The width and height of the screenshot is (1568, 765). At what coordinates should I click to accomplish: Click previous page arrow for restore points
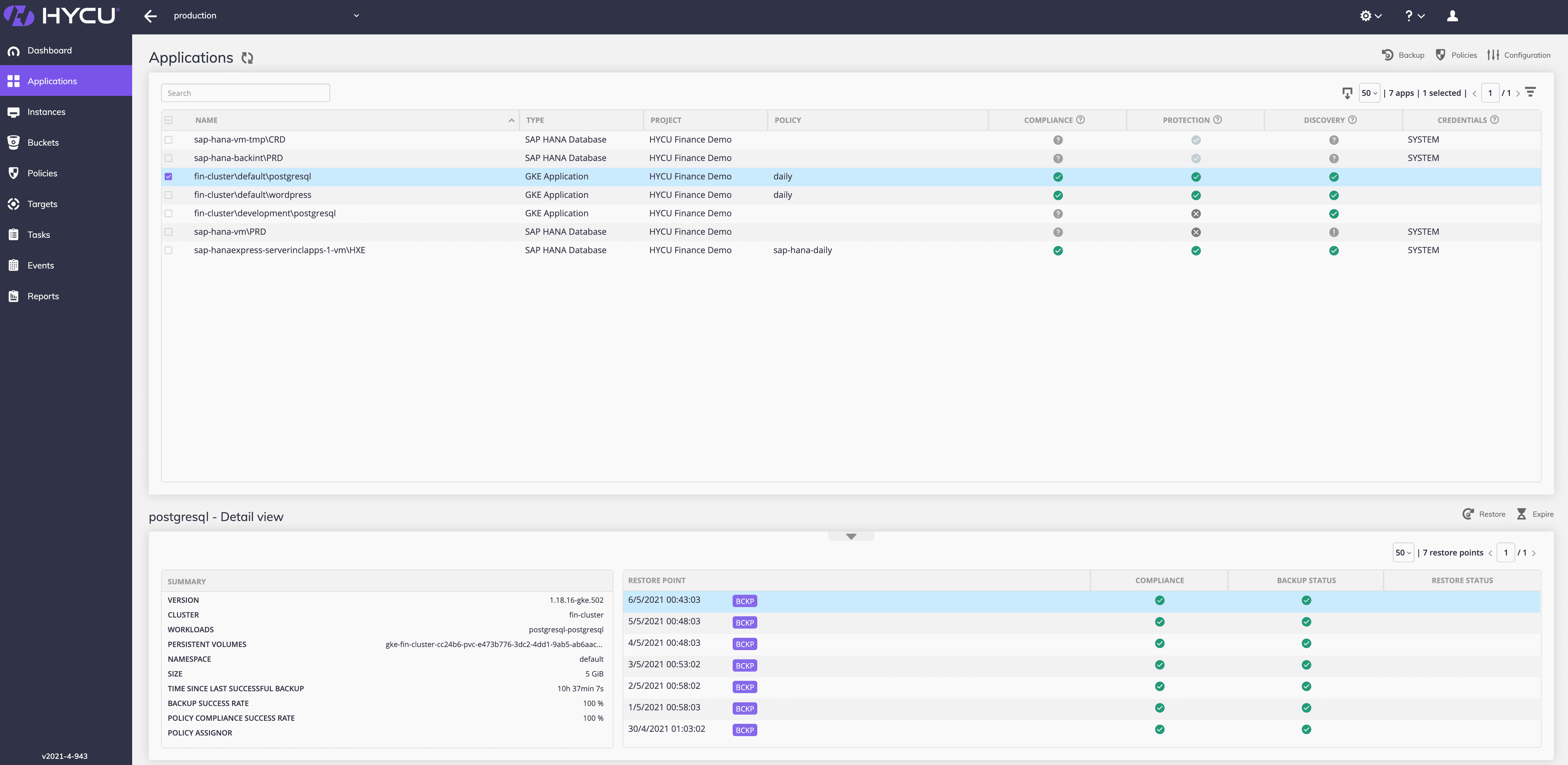(x=1490, y=553)
